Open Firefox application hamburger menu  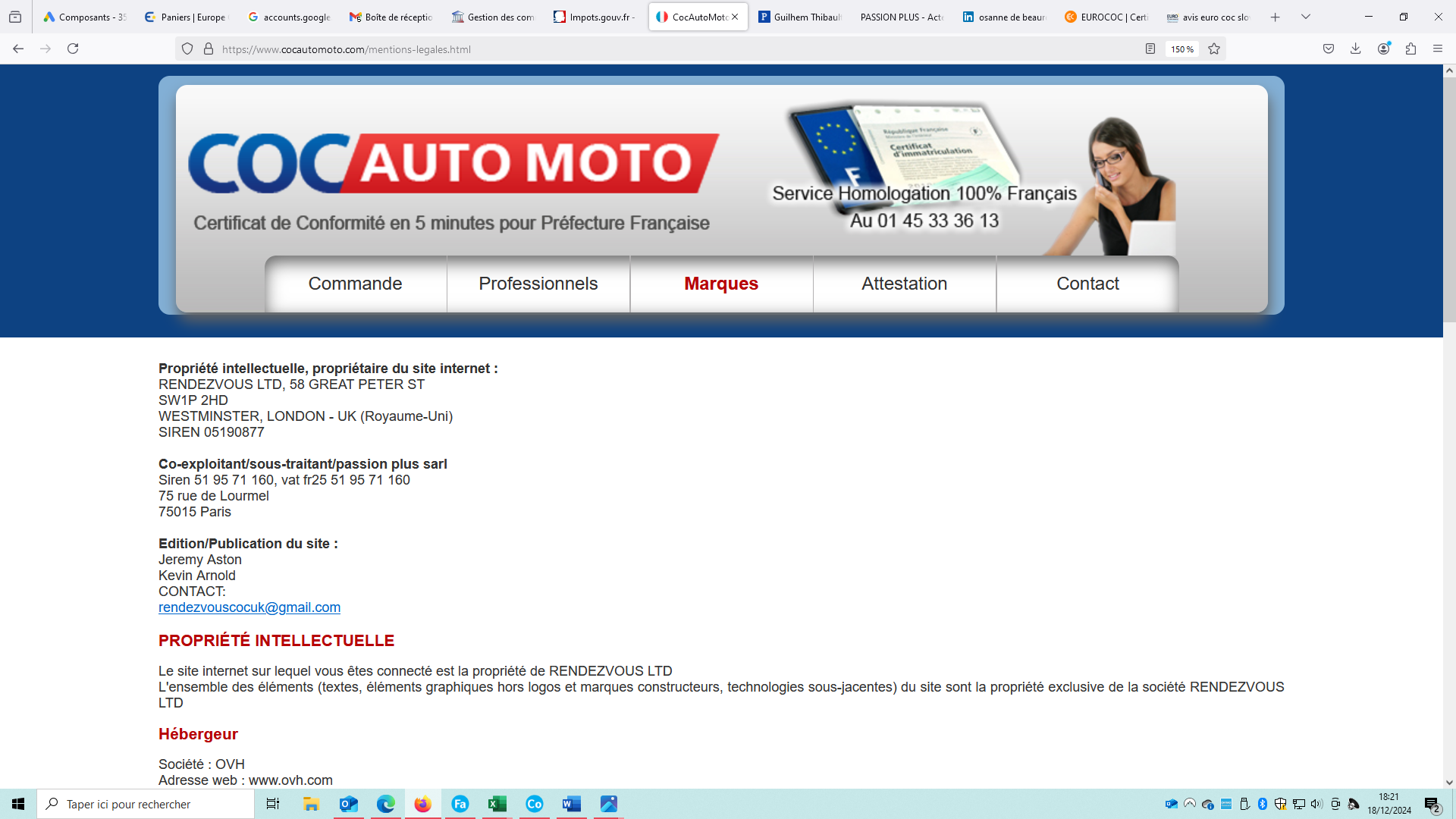pyautogui.click(x=1438, y=49)
